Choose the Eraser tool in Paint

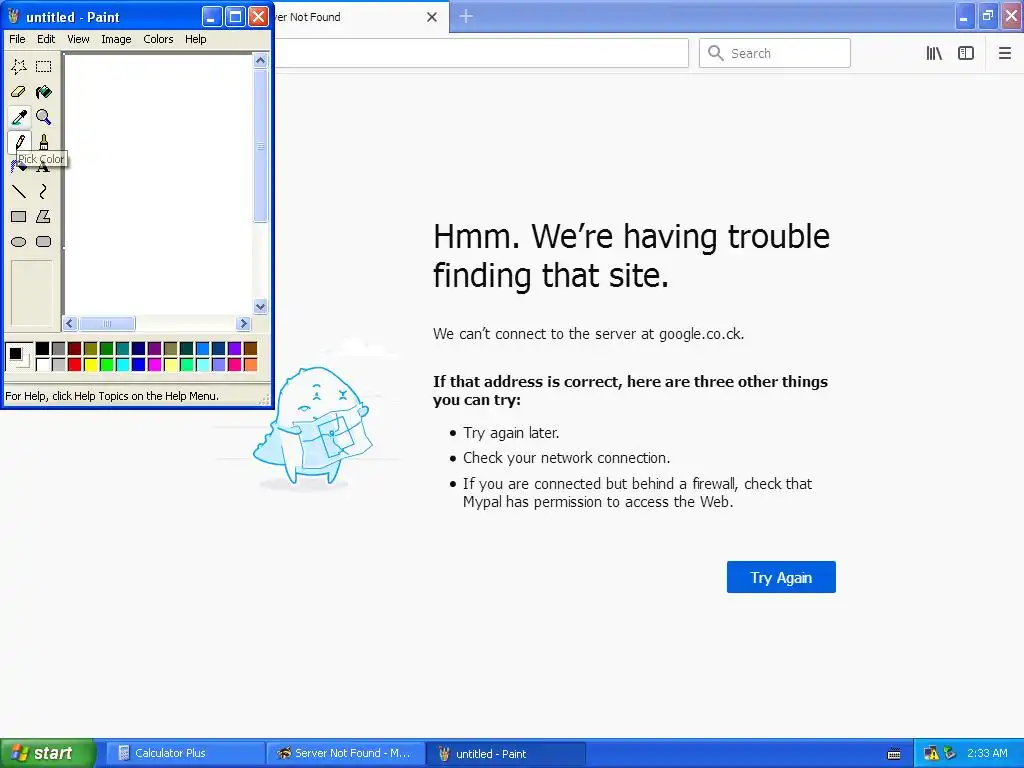19,91
